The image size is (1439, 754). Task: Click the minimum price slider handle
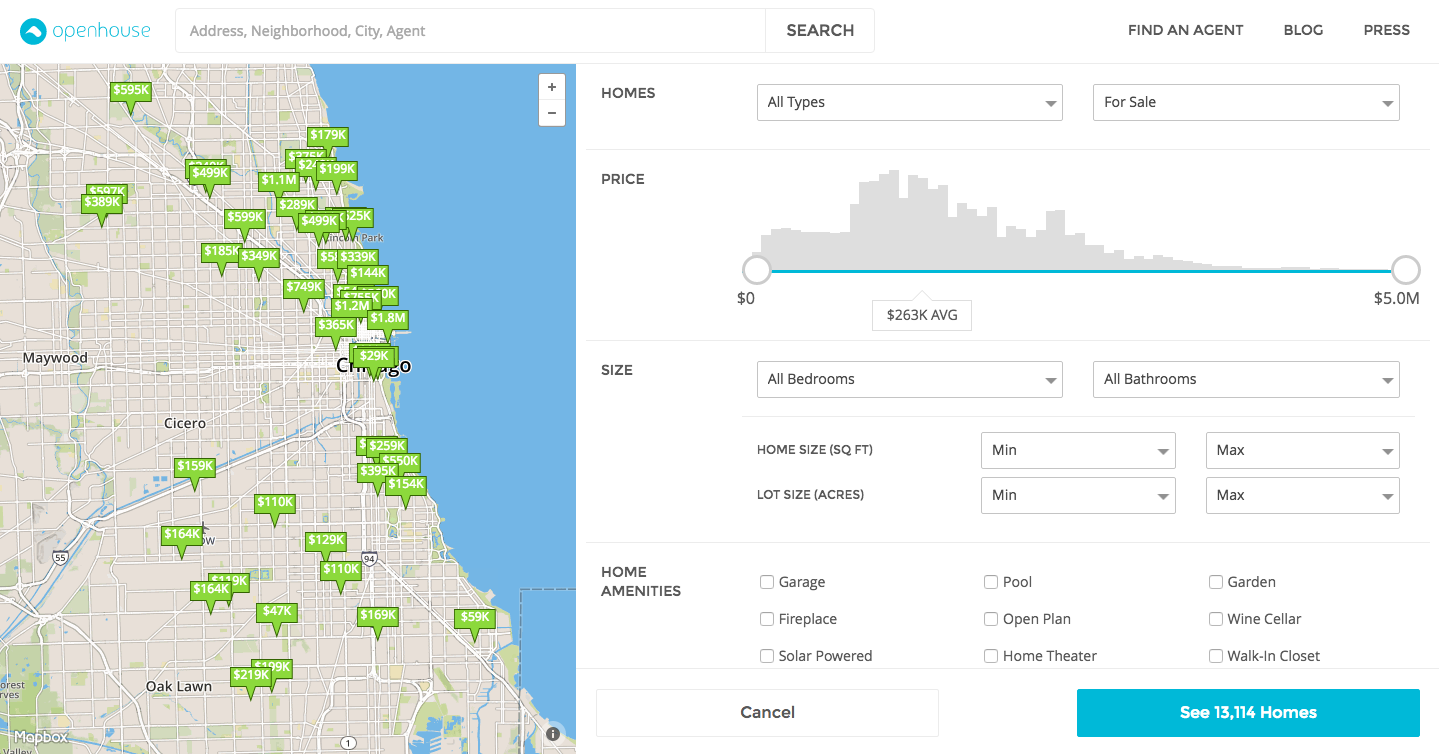757,270
